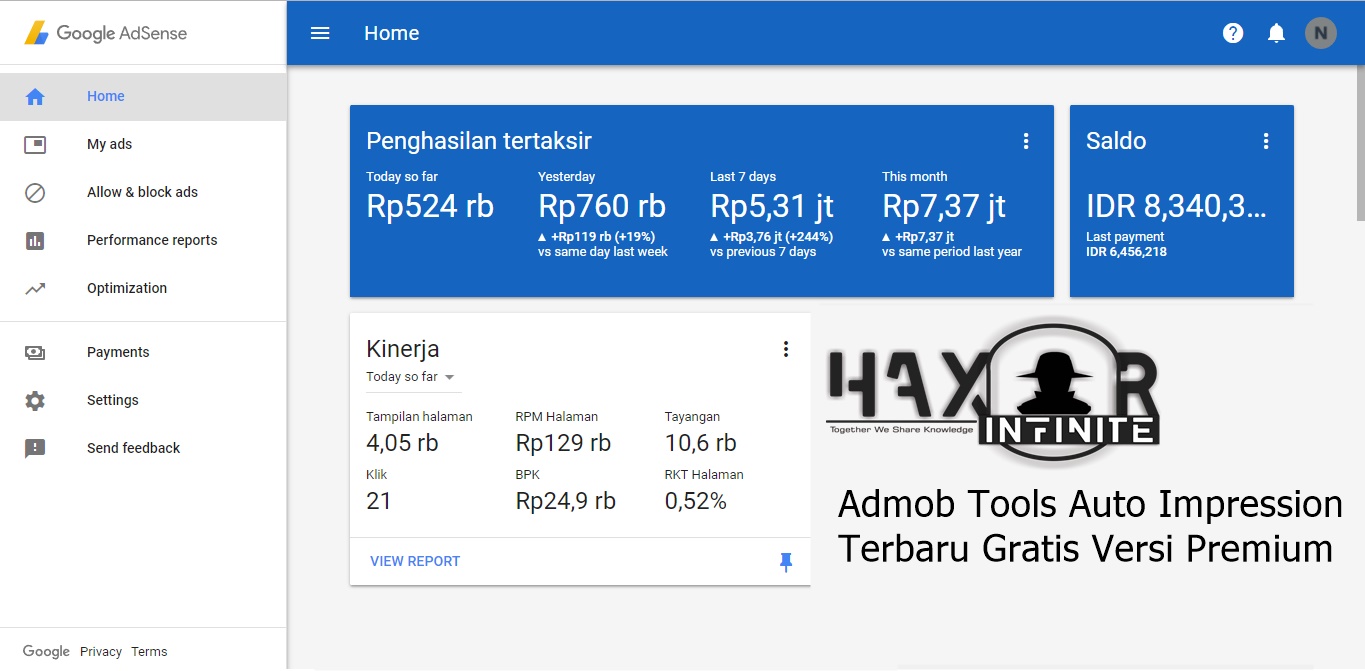The image size is (1365, 671).
Task: Click the My ads icon
Action: tap(35, 145)
